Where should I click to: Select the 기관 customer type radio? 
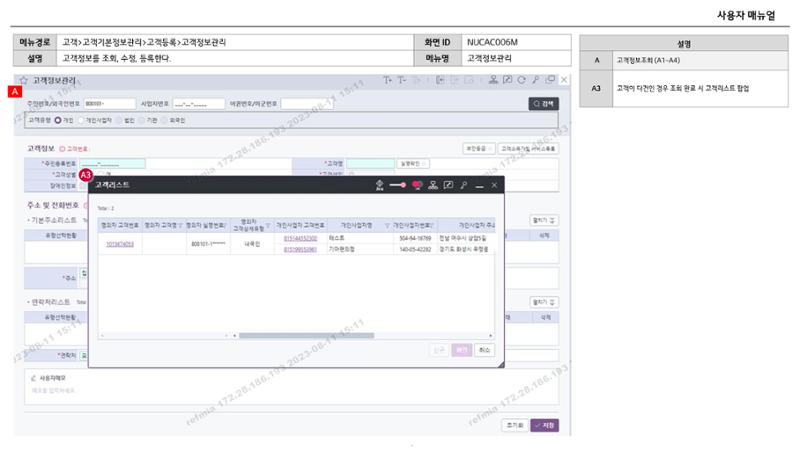tap(142, 120)
